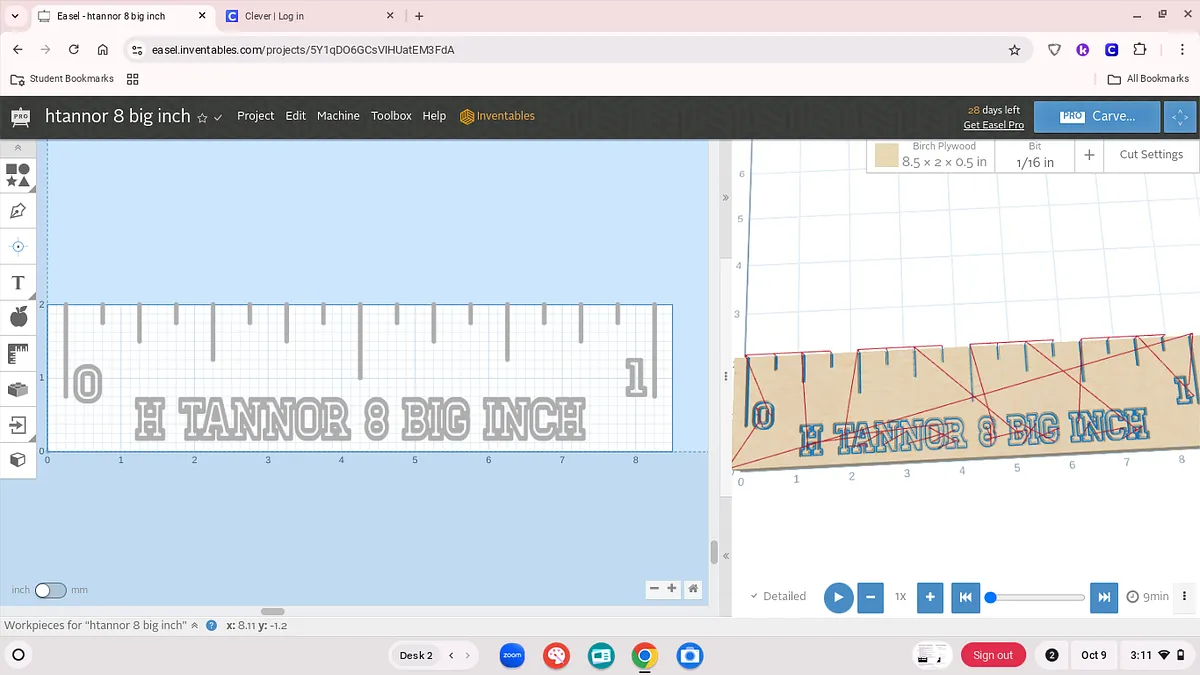Open the 3D cube tool

[18, 459]
